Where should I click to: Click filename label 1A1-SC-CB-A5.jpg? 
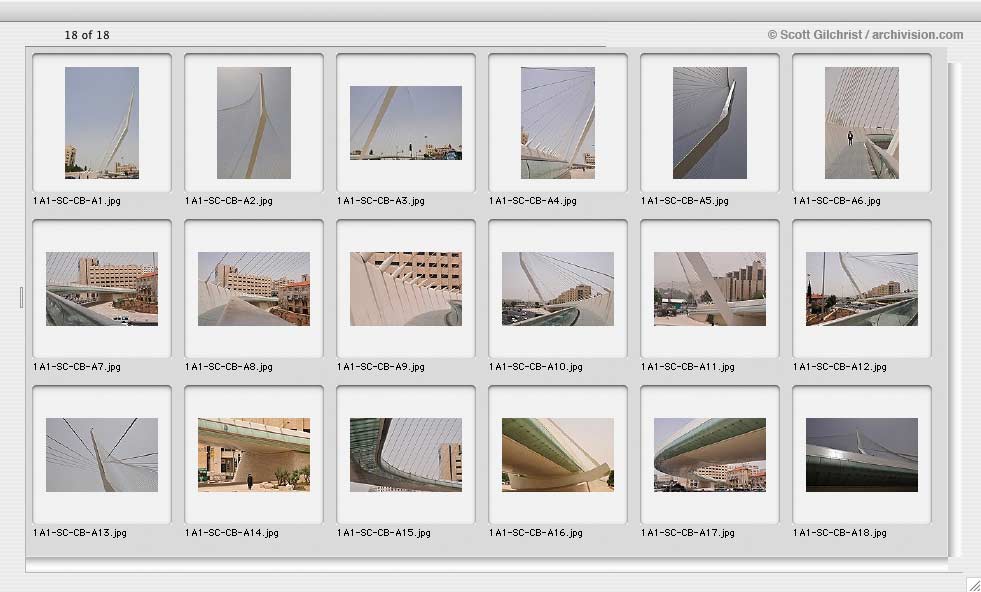tap(685, 201)
